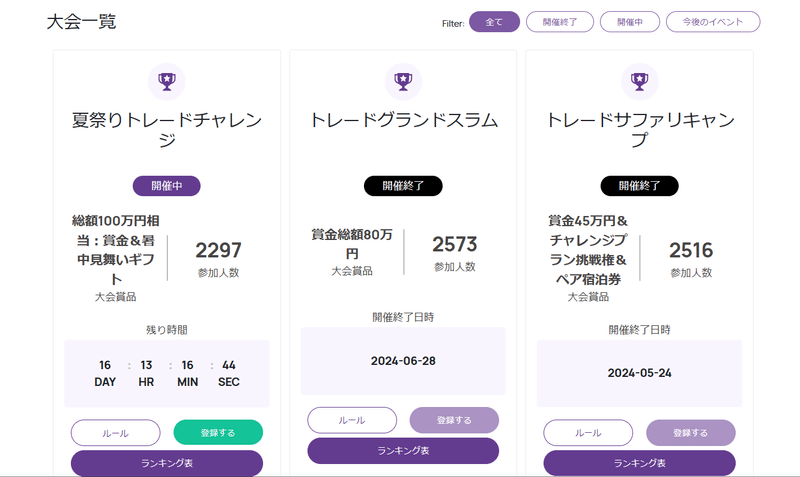View ランキング表 for トレードサファリキャンプ
This screenshot has height=477, width=800.
639,463
